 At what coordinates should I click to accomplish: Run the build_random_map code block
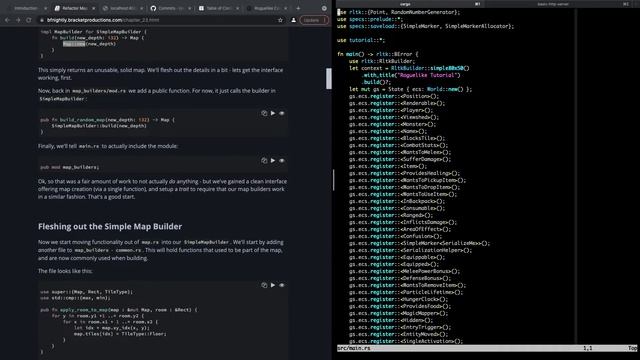[273, 113]
